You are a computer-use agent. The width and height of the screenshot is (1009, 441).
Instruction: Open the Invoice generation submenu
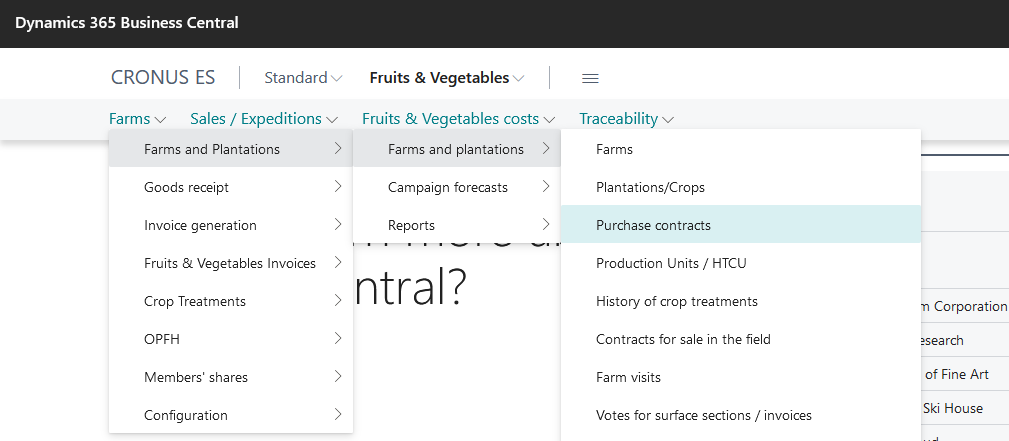click(231, 225)
